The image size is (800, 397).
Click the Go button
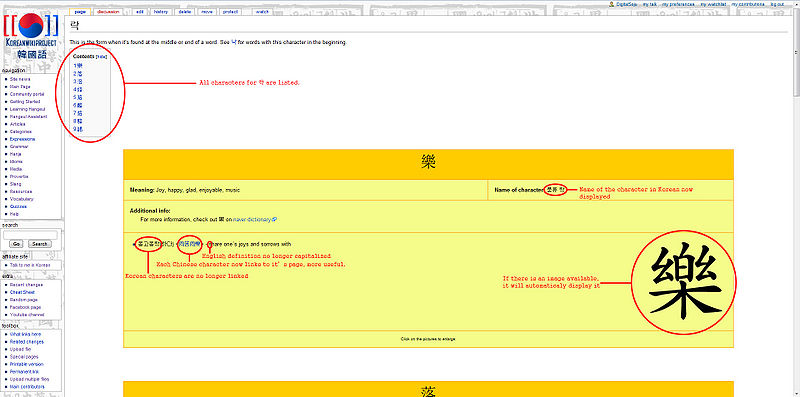point(17,244)
